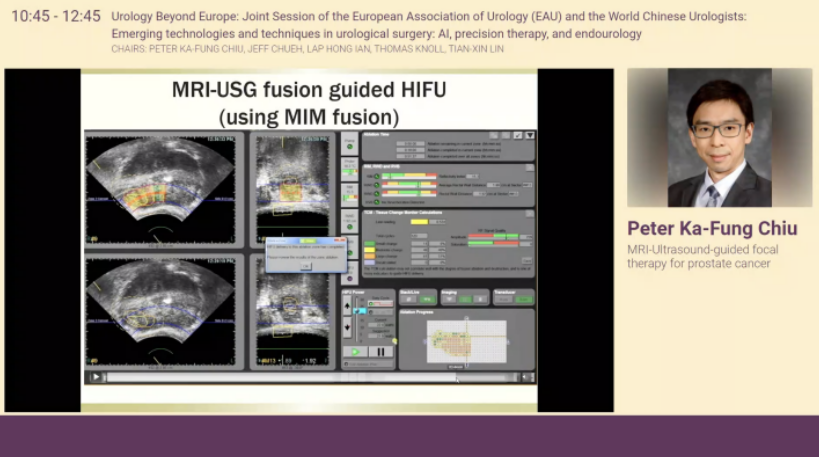
Task: Toggle the slide video volume icon
Action: pos(524,377)
